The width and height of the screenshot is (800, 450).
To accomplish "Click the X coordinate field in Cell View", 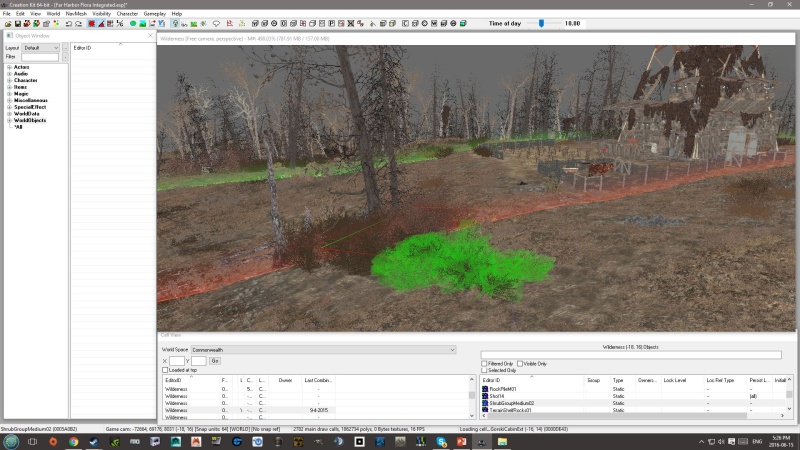I will [177, 361].
